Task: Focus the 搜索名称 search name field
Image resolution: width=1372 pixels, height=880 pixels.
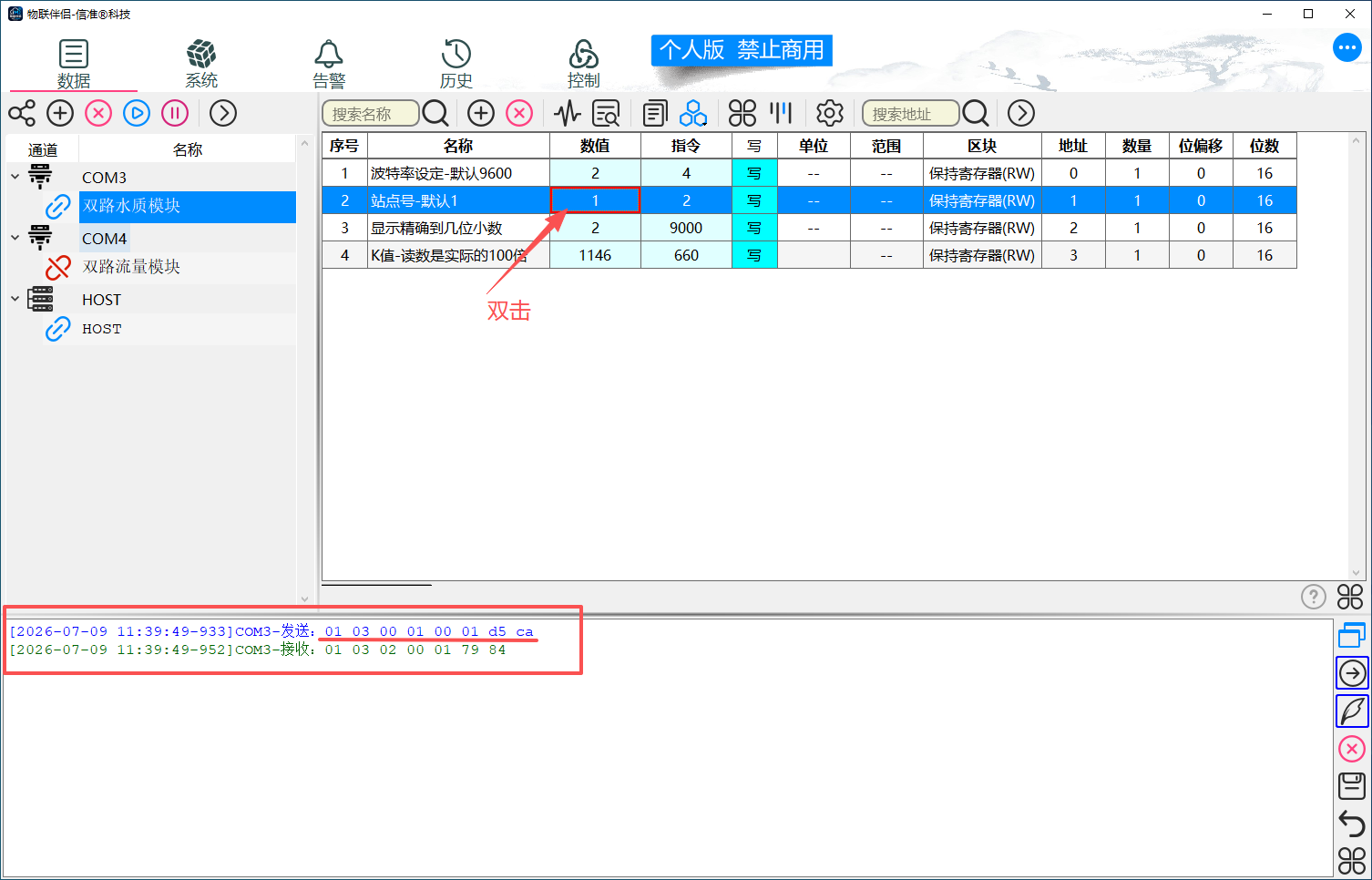Action: [371, 113]
